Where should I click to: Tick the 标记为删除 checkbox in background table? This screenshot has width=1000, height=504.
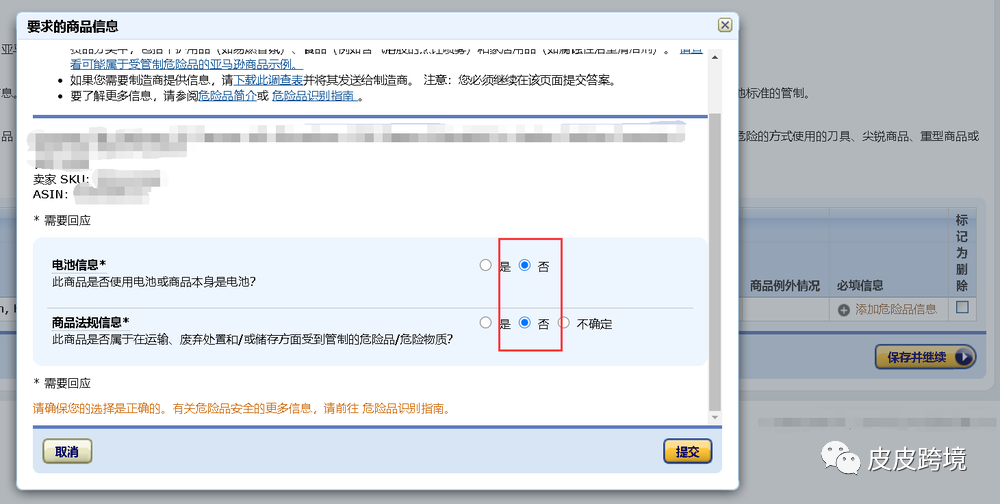[x=962, y=308]
